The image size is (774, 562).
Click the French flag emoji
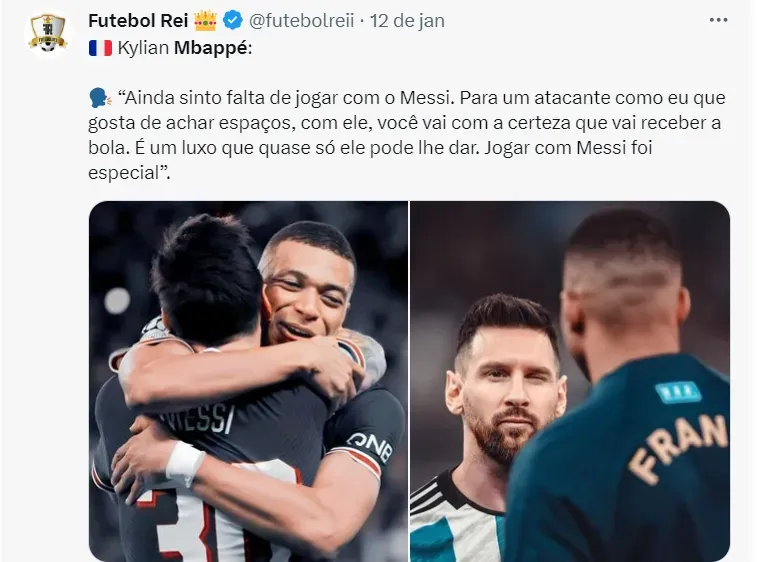coord(100,48)
